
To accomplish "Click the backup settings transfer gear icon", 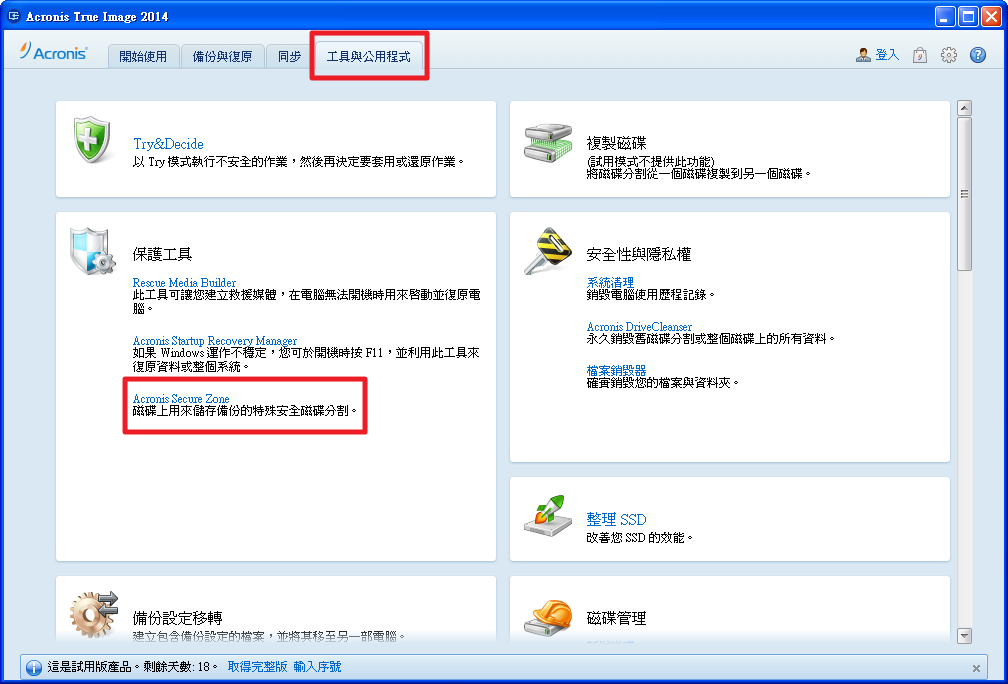I will [94, 613].
